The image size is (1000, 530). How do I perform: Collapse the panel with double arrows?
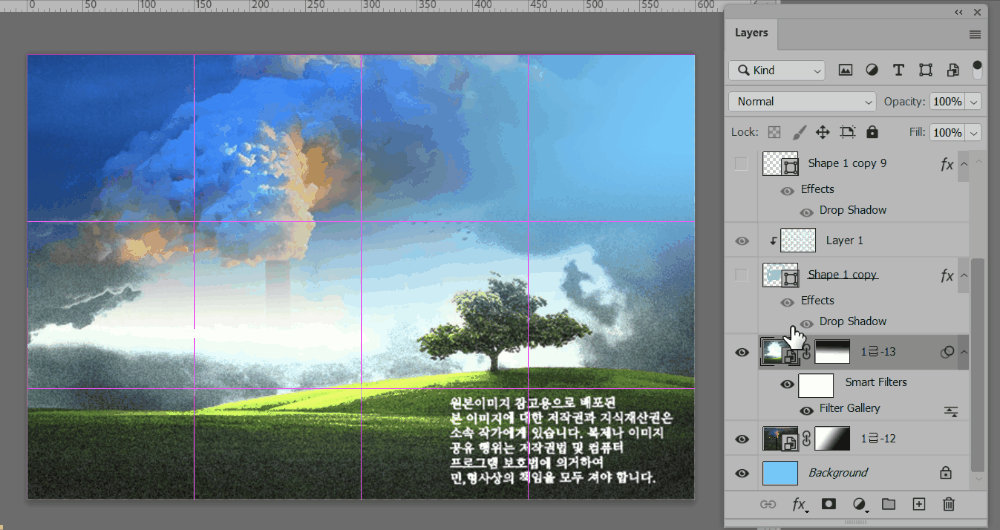[x=959, y=12]
